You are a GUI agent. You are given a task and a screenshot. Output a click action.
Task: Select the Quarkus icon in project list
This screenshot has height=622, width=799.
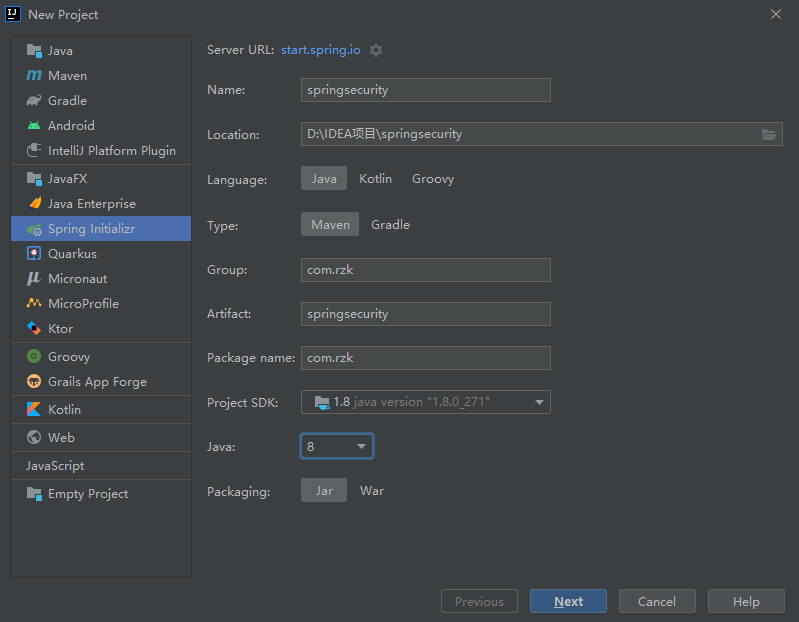(x=34, y=254)
